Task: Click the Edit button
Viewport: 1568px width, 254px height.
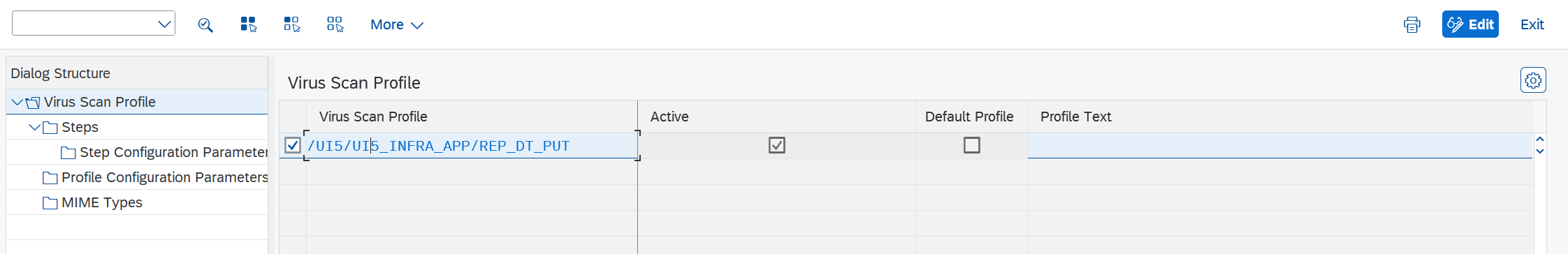Action: [1470, 24]
